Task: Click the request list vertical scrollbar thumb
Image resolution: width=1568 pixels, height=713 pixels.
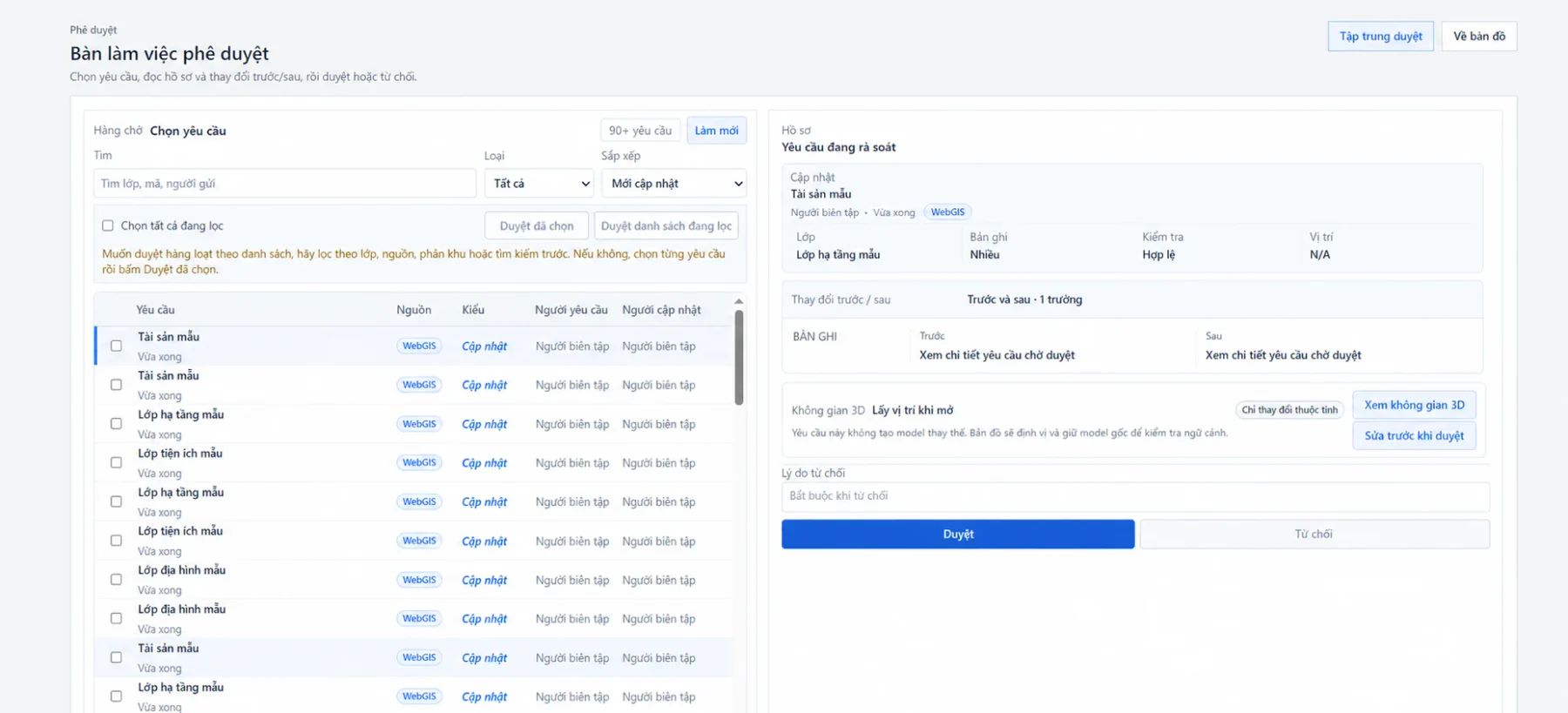Action: click(x=739, y=358)
